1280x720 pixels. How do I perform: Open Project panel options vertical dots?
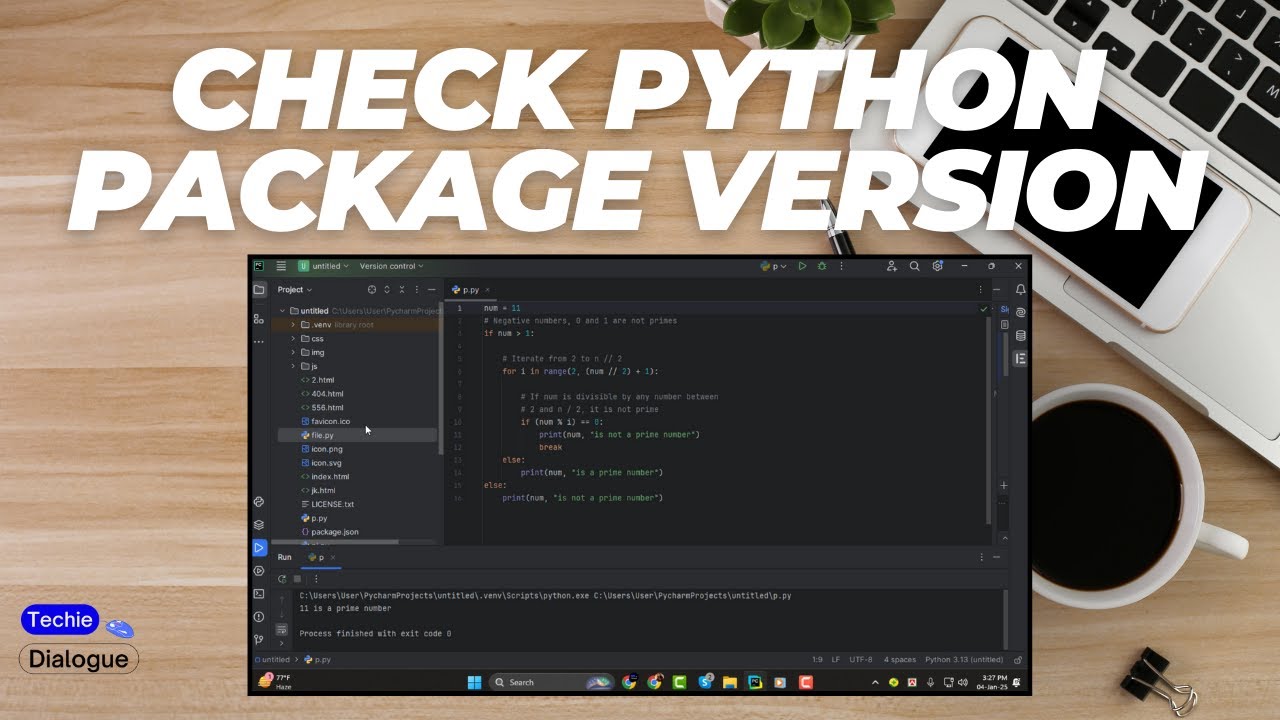point(417,290)
